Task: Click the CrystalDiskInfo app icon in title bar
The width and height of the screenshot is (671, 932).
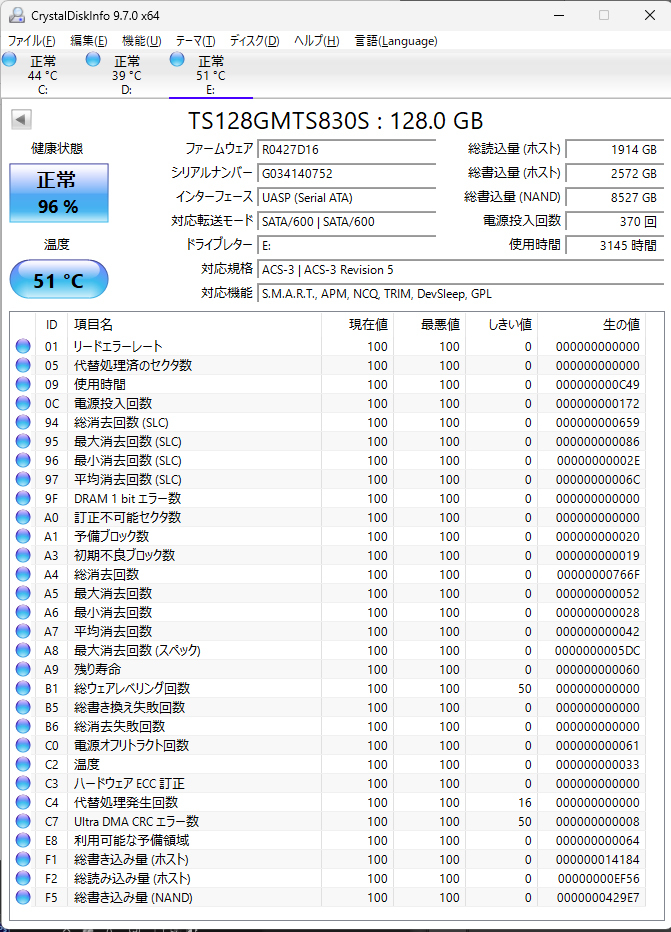Action: point(17,15)
